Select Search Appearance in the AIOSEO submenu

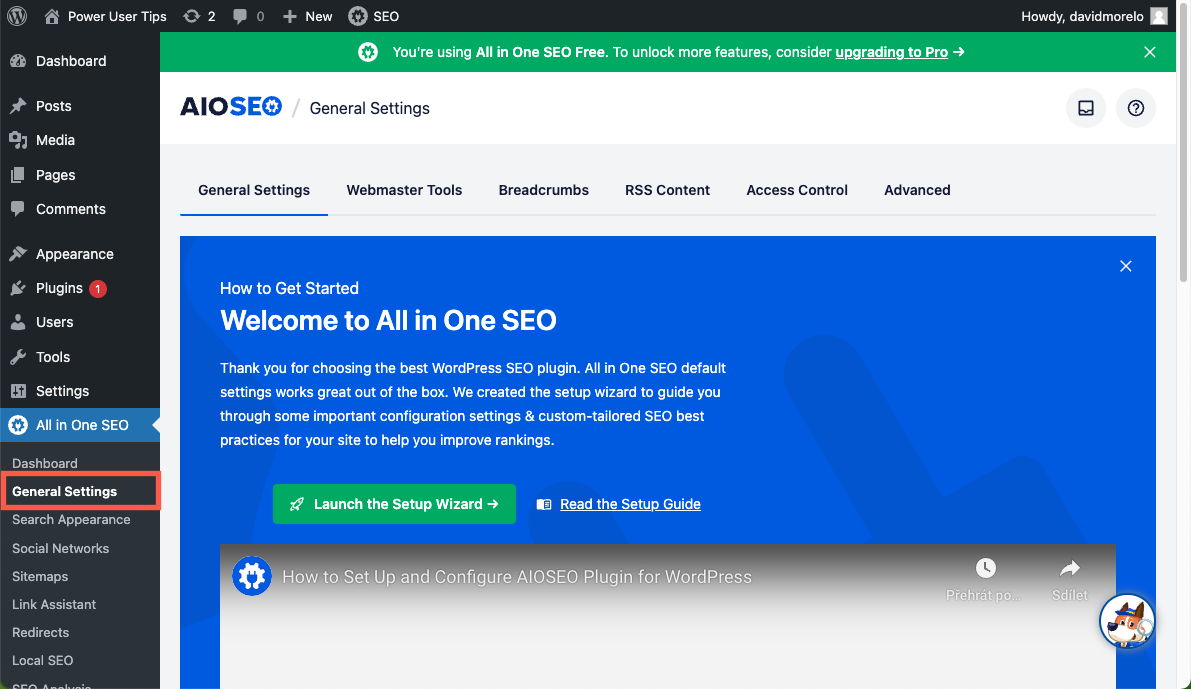pos(70,519)
